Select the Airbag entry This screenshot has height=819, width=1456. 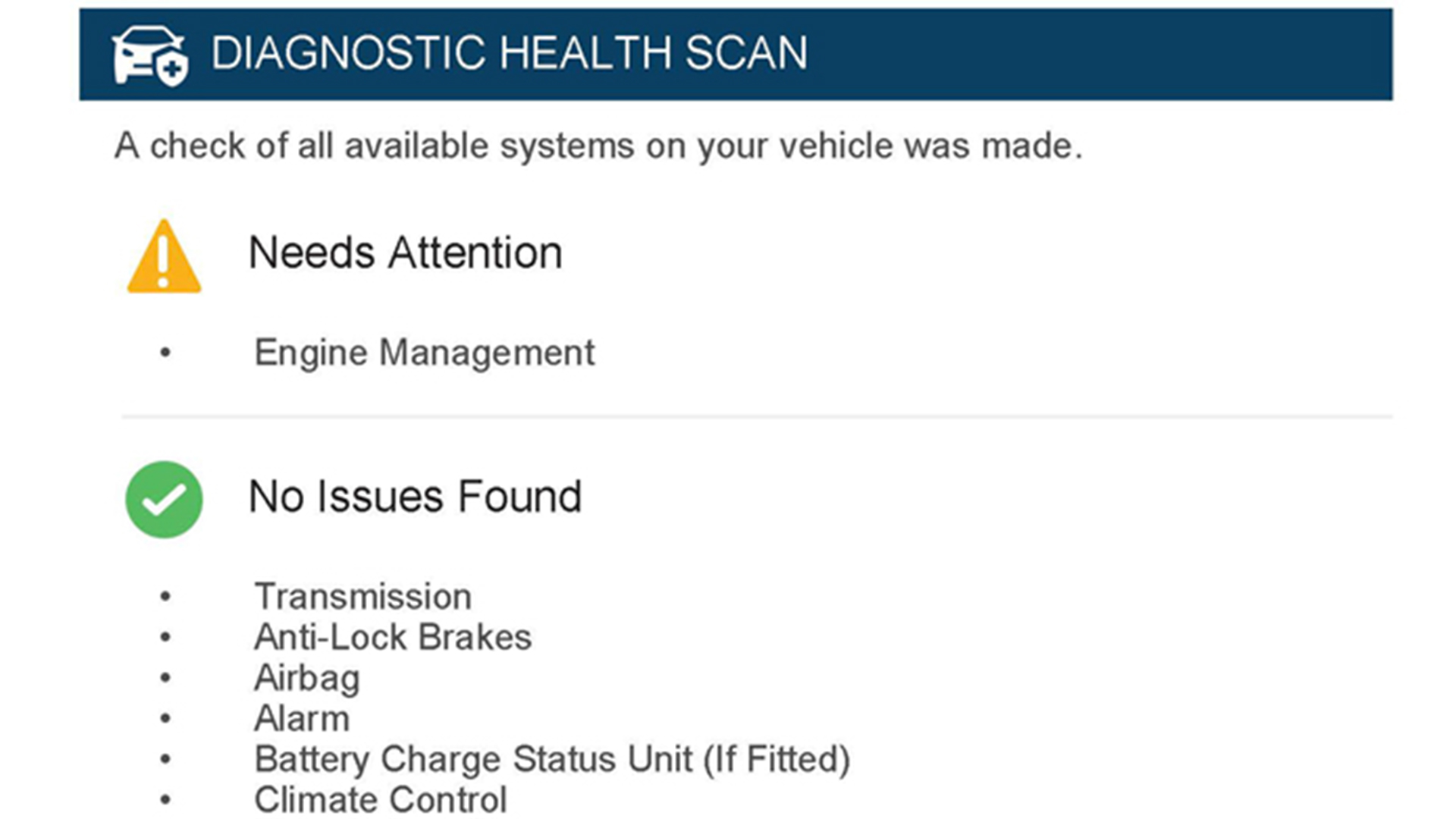[x=306, y=678]
